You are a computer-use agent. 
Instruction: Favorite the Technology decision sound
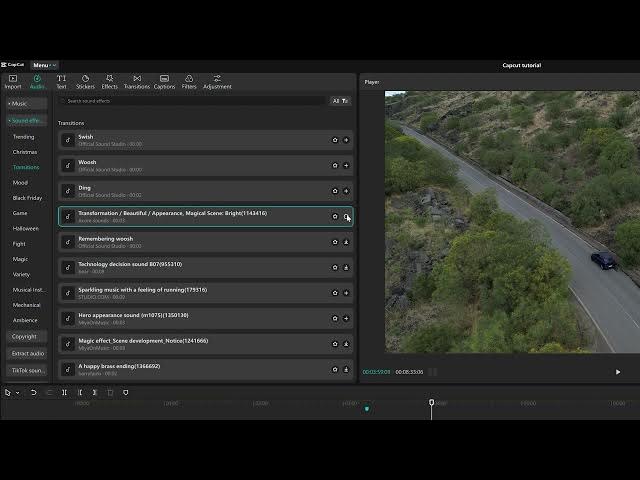tap(335, 267)
